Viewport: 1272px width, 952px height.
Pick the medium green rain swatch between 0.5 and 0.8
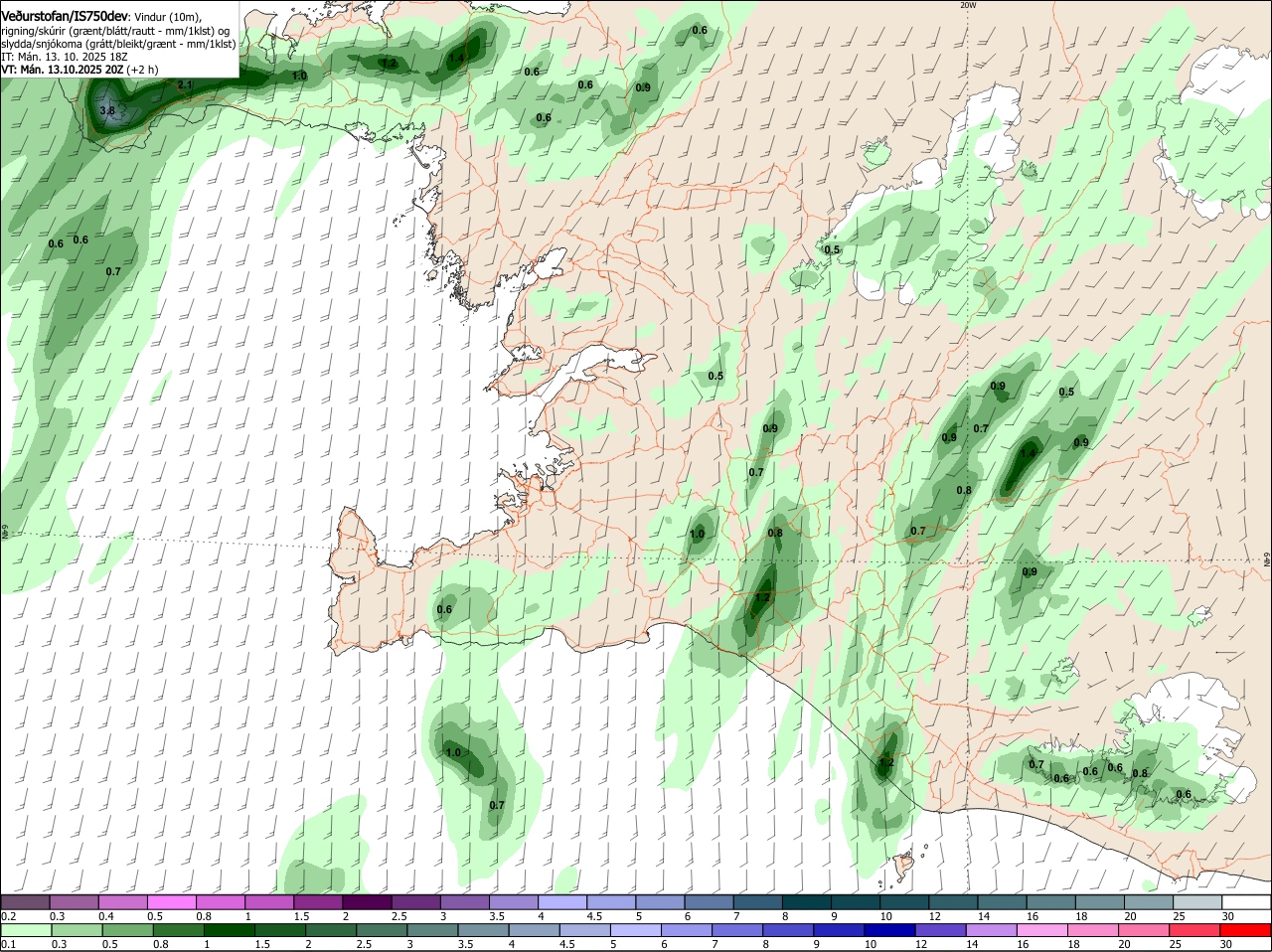coord(127,931)
